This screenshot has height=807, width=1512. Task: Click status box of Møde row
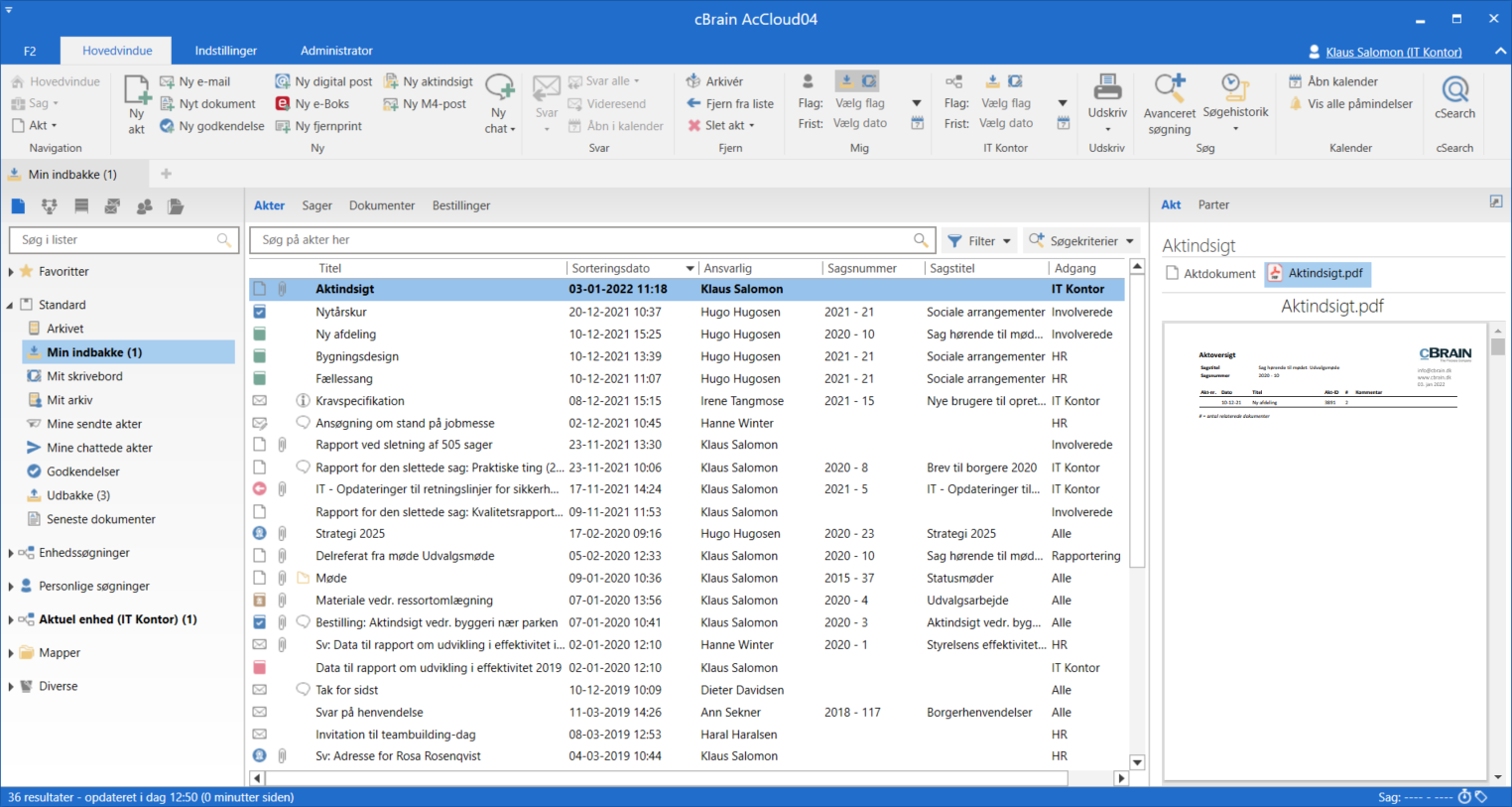click(x=259, y=578)
